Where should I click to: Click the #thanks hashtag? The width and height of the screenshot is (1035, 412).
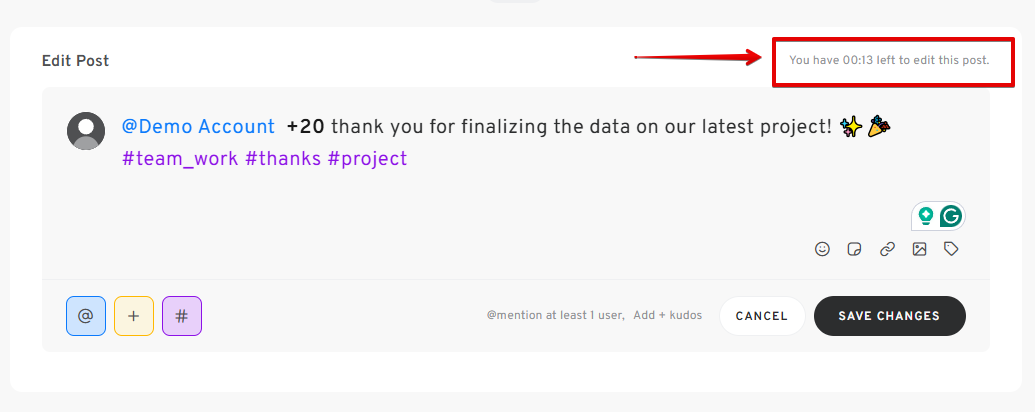point(283,158)
